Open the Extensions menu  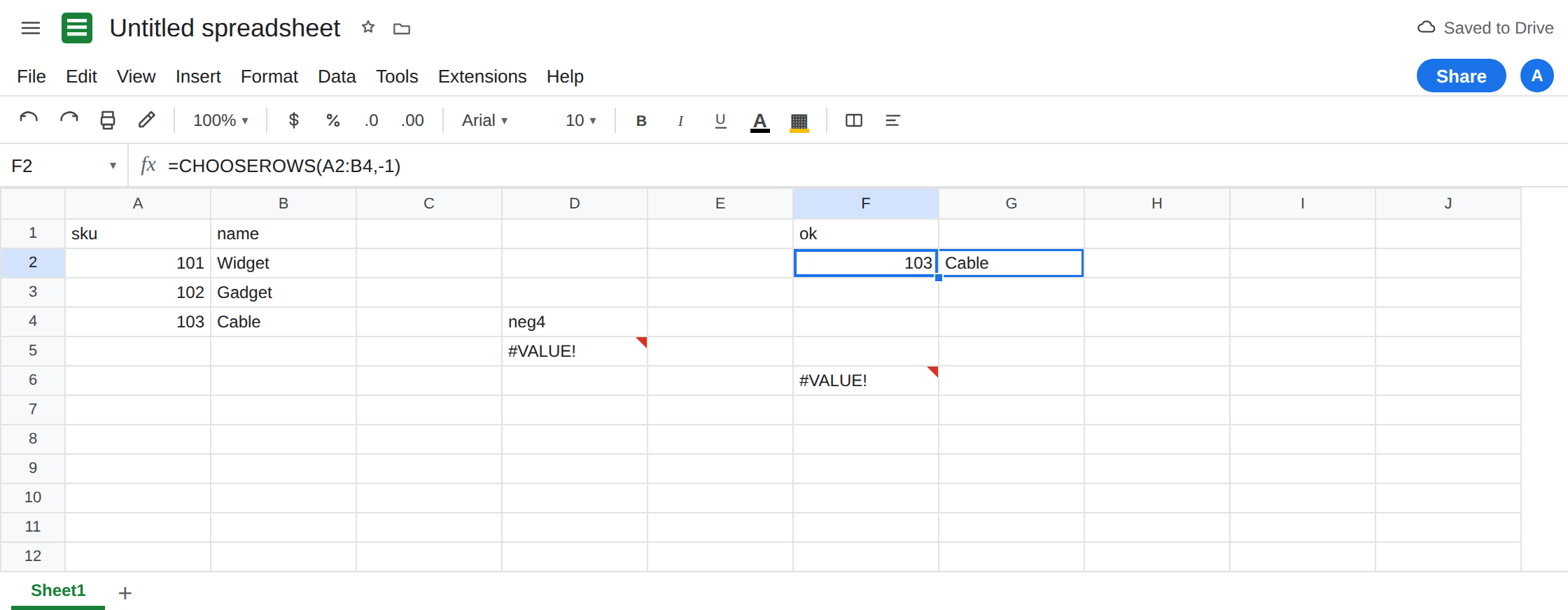click(x=482, y=76)
